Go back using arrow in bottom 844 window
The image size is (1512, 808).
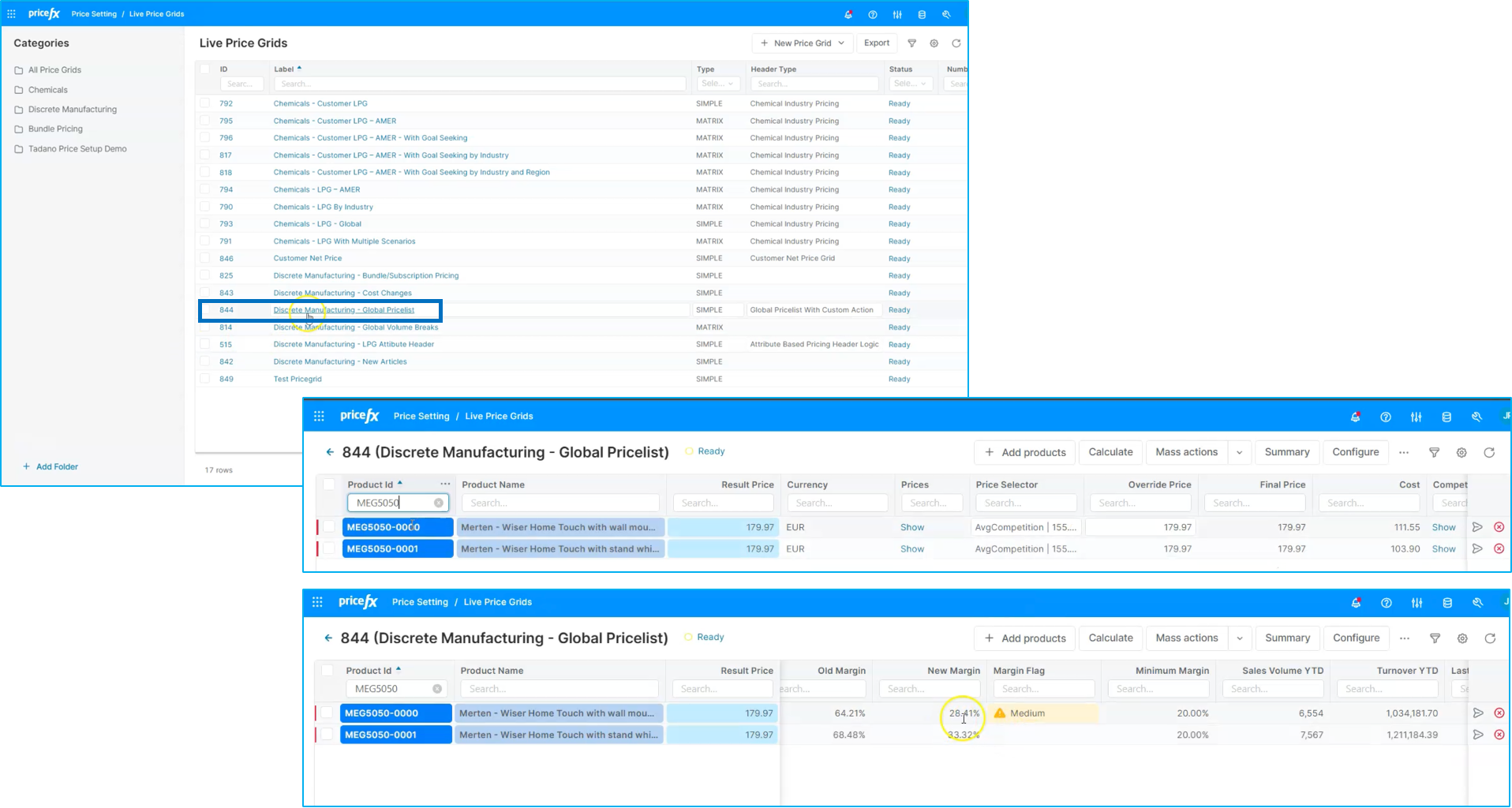[328, 638]
